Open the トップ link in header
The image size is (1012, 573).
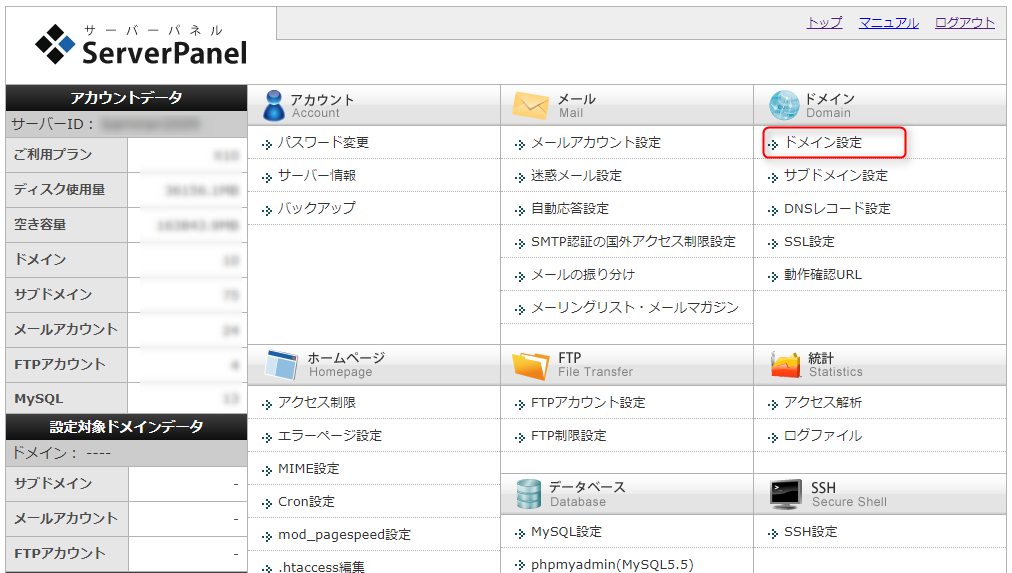coord(824,23)
